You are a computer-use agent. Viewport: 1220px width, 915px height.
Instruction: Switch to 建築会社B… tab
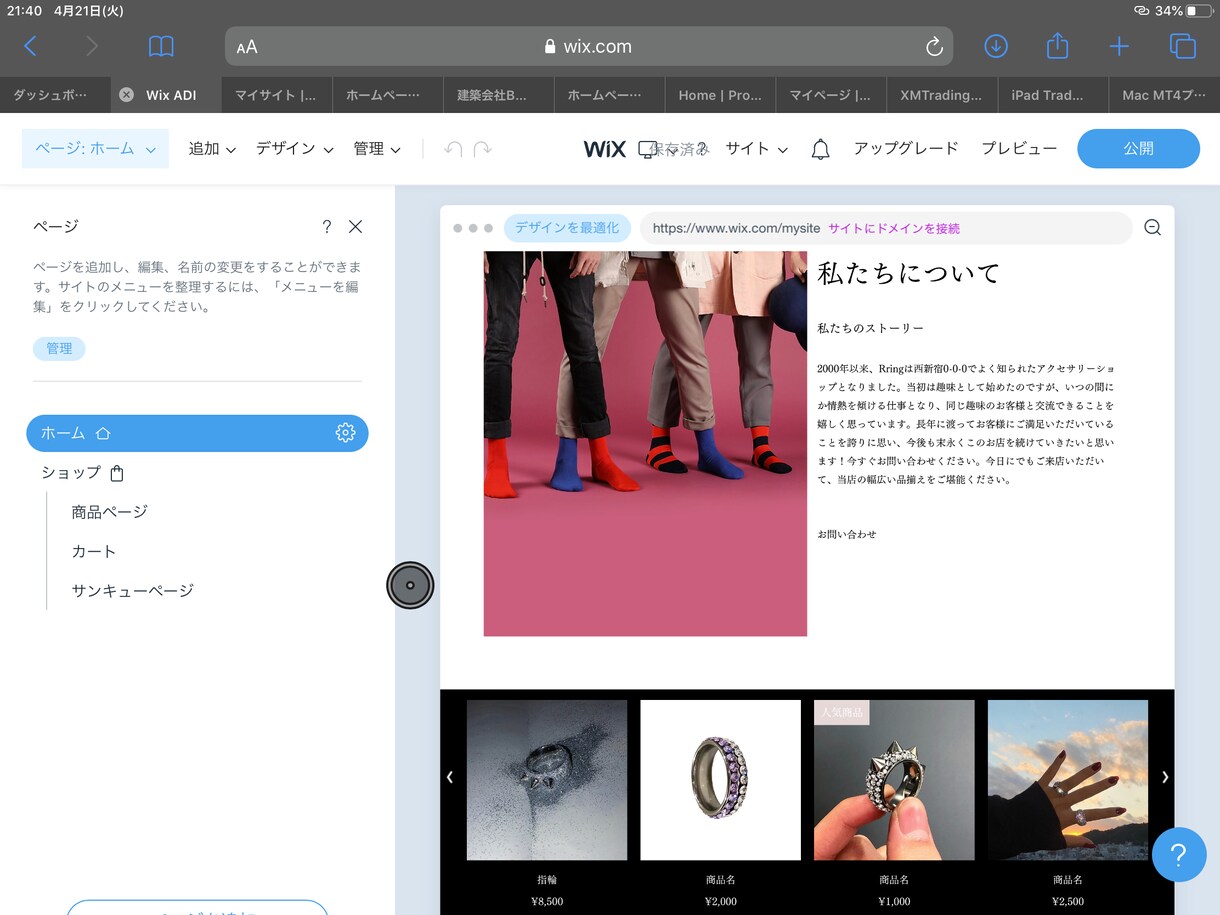coord(498,95)
